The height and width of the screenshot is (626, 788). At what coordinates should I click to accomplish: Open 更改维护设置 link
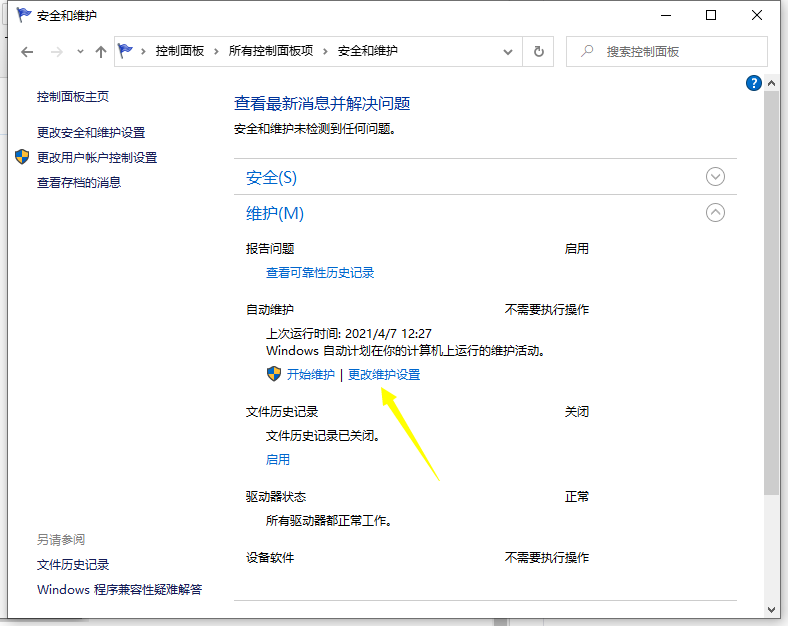pos(384,374)
